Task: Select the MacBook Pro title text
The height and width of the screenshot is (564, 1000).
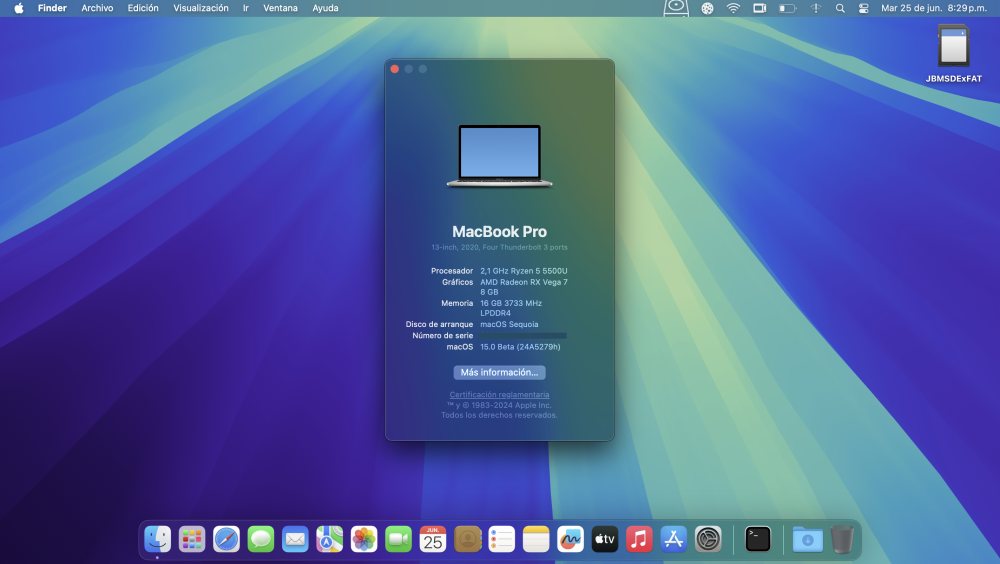Action: coord(499,232)
